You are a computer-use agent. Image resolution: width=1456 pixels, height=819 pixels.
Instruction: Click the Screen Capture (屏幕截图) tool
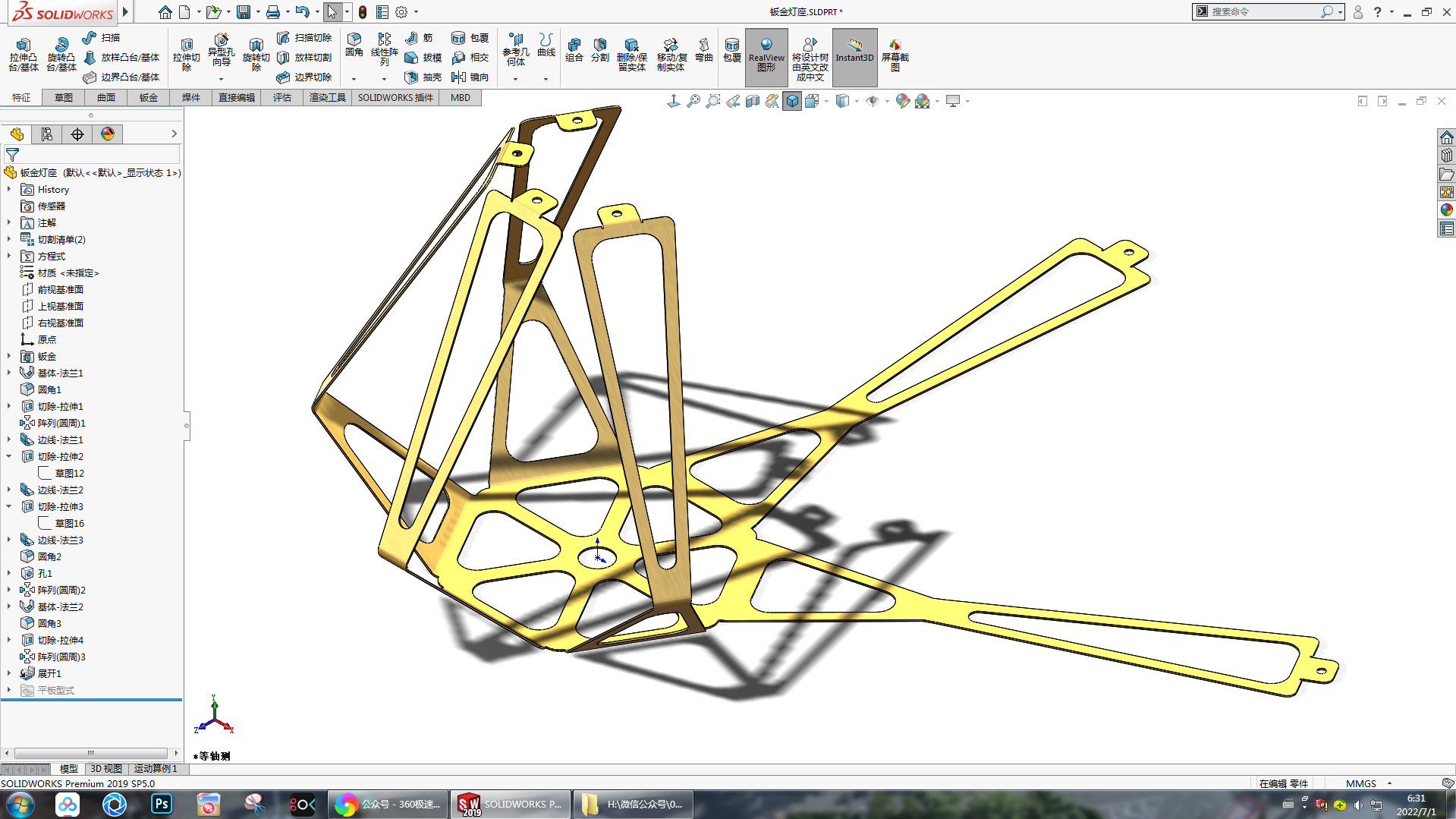point(895,55)
